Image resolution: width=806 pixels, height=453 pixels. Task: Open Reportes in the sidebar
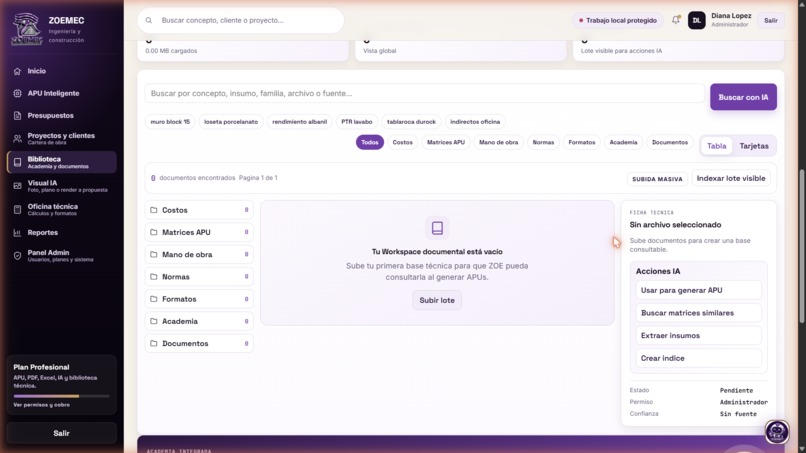(x=61, y=232)
